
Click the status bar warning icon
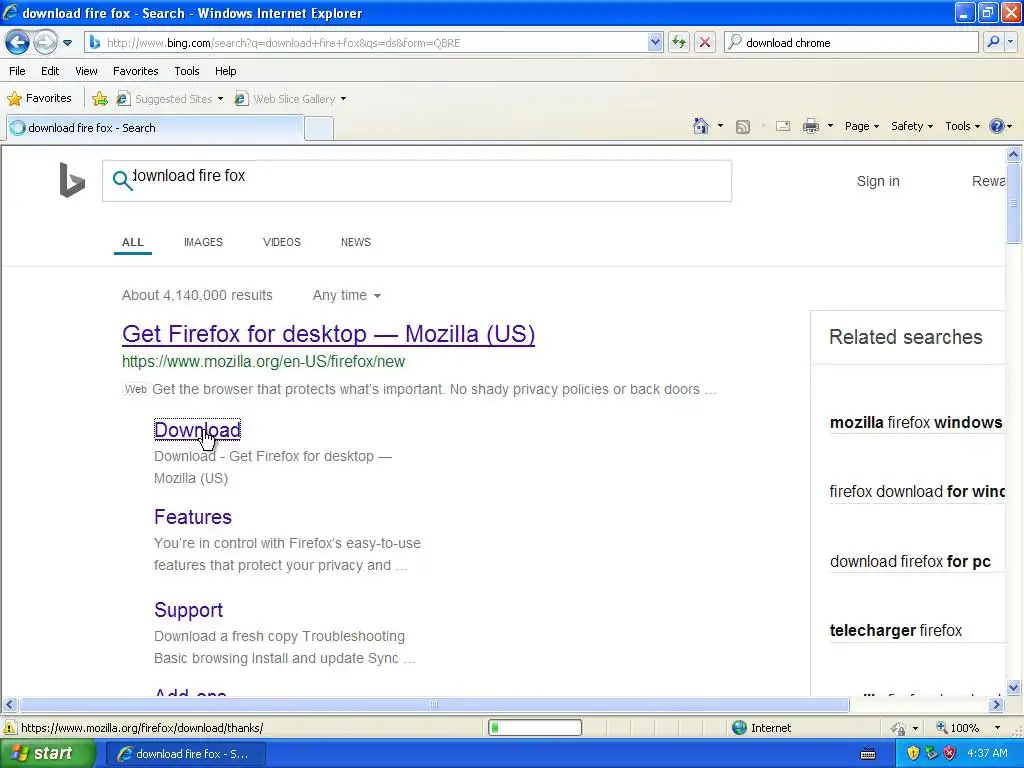click(10, 728)
